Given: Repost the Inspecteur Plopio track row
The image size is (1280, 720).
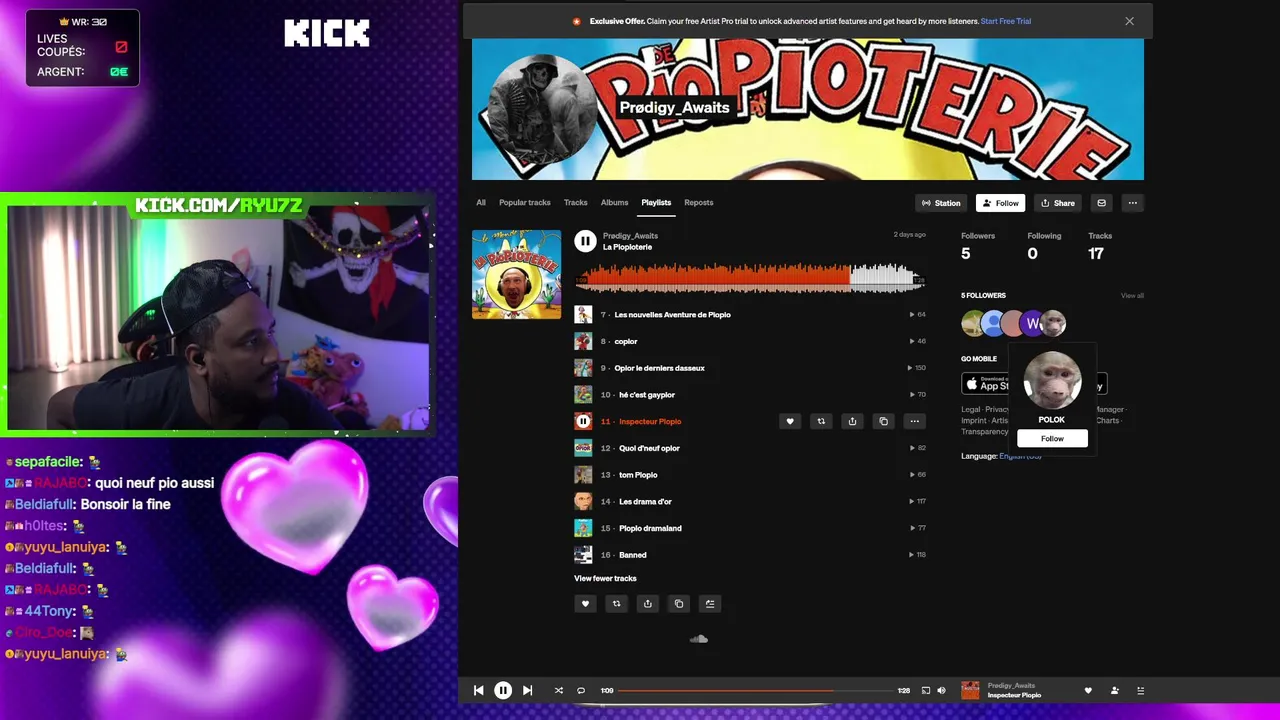Looking at the screenshot, I should [821, 421].
